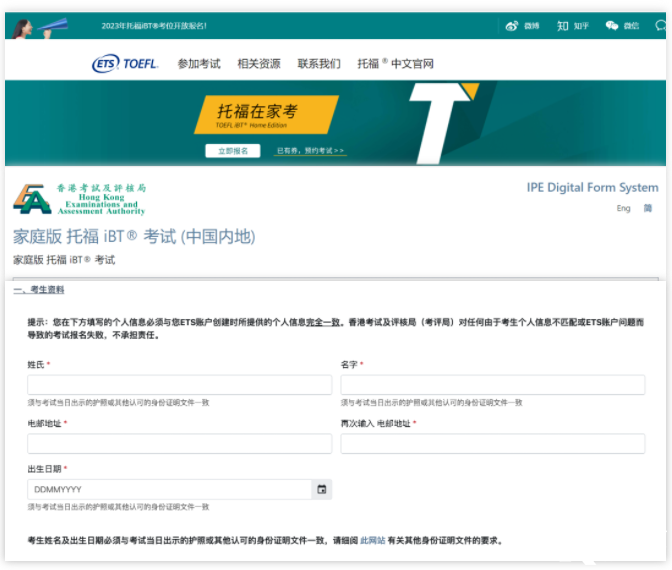Click the 托福在家考 banner

click(x=266, y=115)
